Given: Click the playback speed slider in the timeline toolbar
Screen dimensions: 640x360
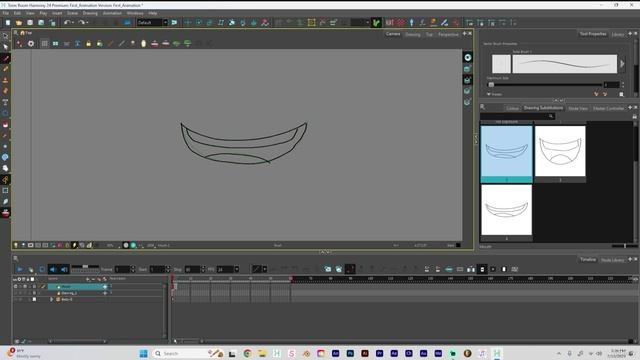Looking at the screenshot, I should pos(85,268).
